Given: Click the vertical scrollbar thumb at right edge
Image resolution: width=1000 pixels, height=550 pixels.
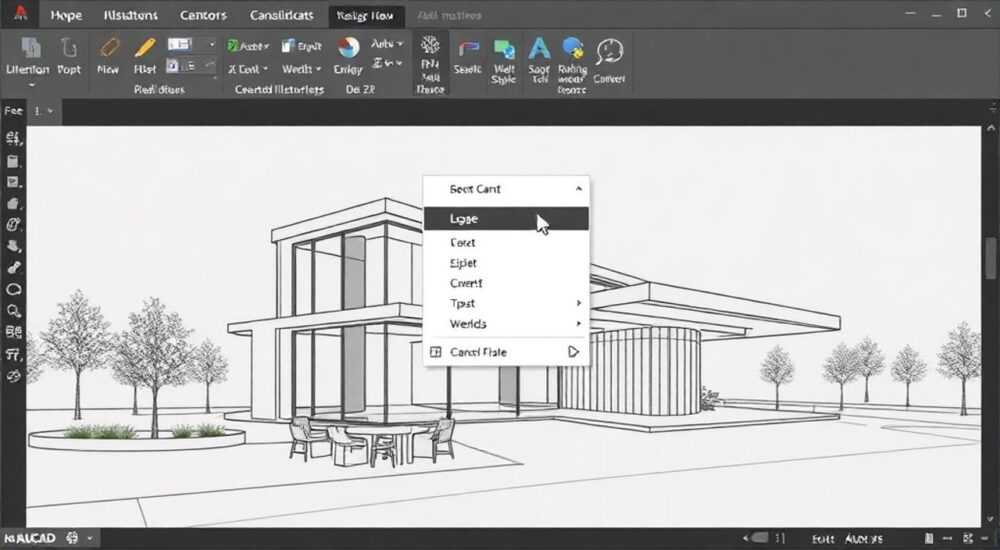Looking at the screenshot, I should (x=990, y=258).
